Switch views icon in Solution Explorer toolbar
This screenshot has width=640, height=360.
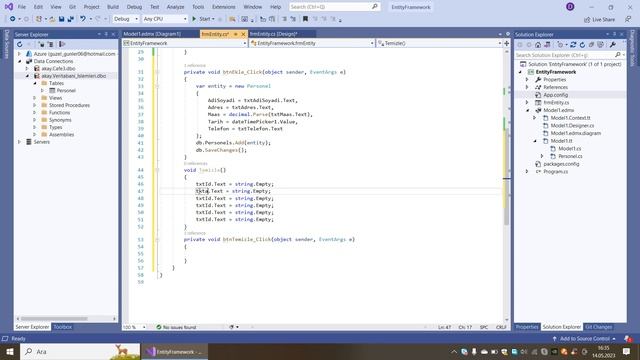point(547,44)
